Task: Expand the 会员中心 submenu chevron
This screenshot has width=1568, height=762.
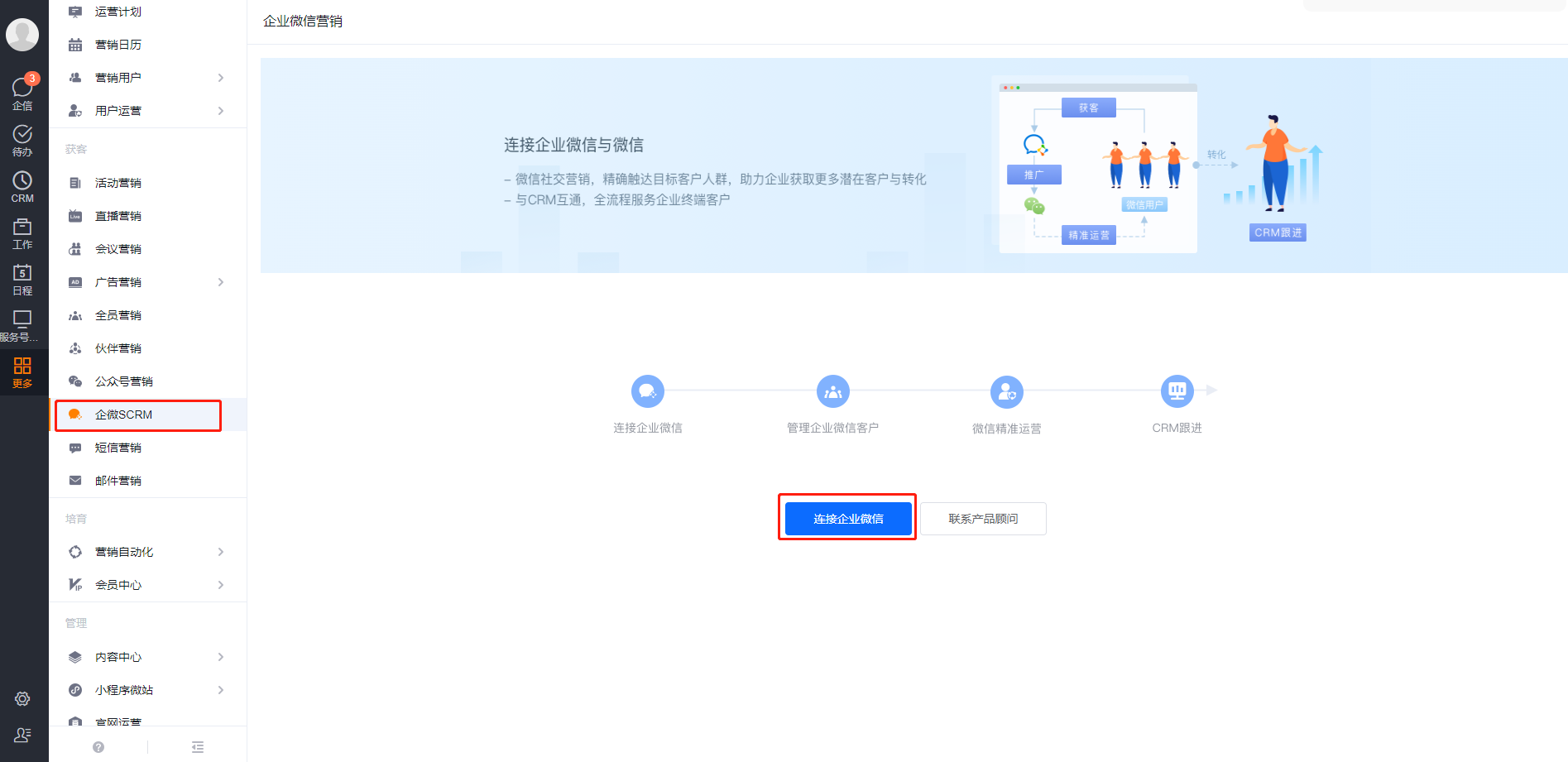Action: point(221,585)
